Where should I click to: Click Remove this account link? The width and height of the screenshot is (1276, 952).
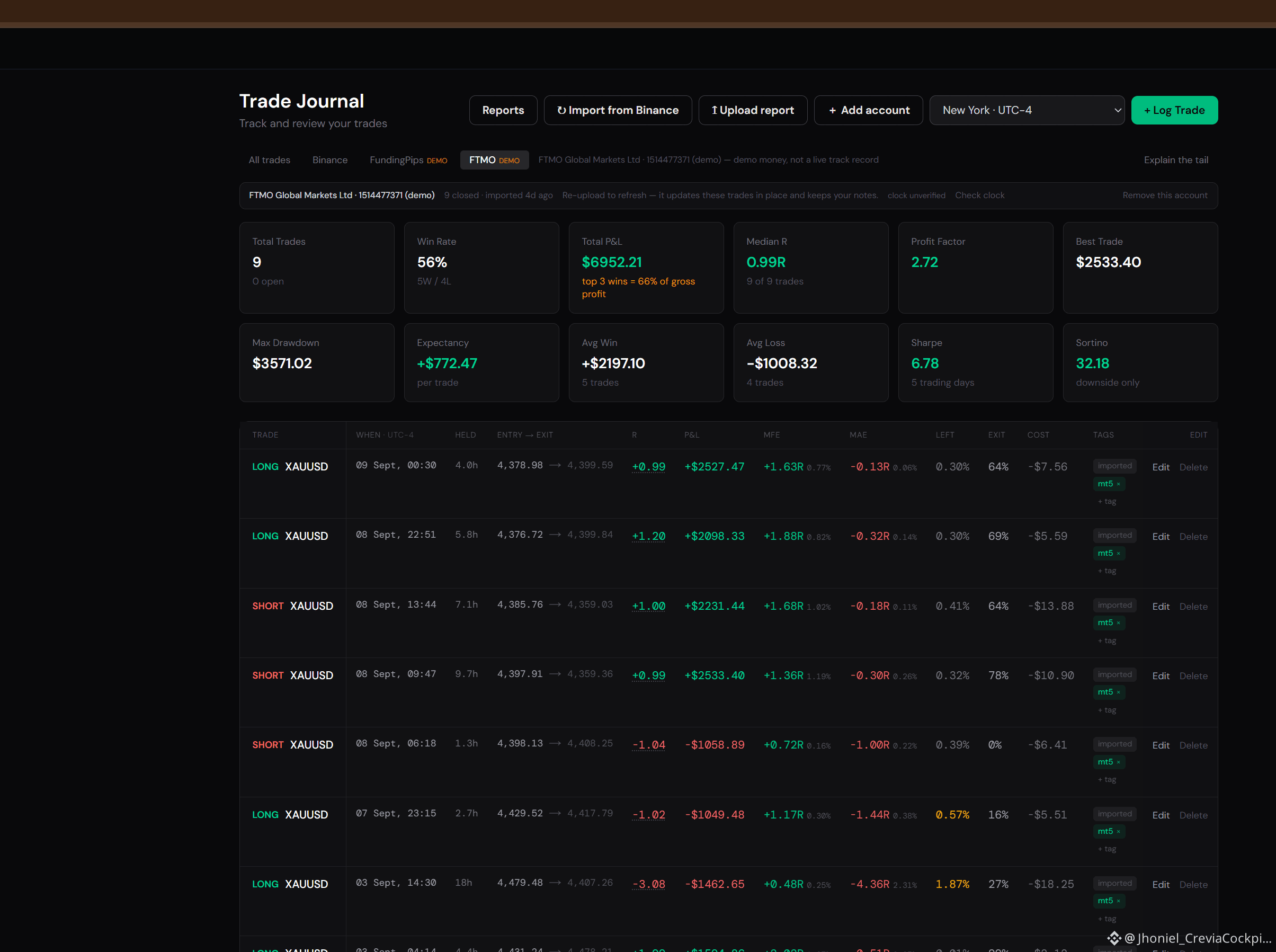[x=1165, y=195]
